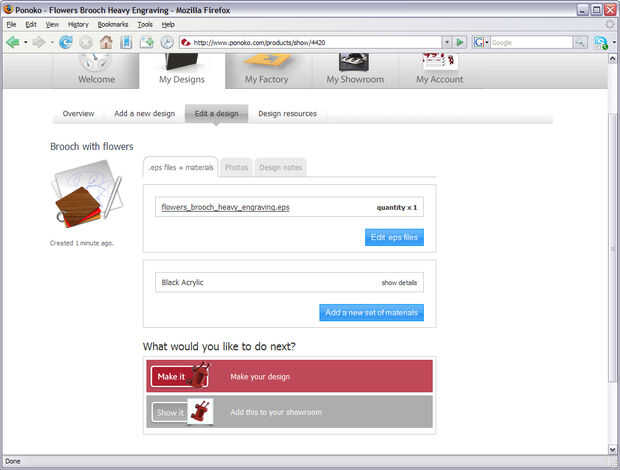620x470 pixels.
Task: Click the vertical scrollbar up arrow
Action: tap(612, 59)
